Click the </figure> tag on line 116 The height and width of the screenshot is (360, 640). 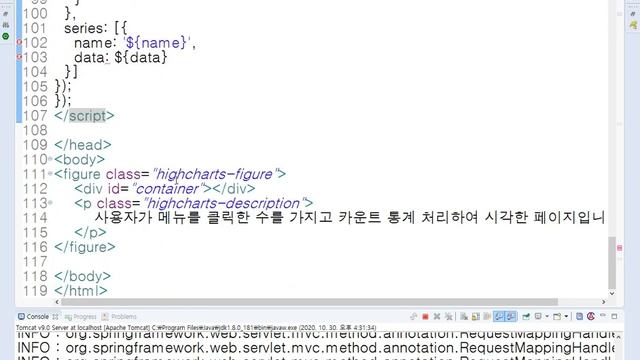(85, 247)
